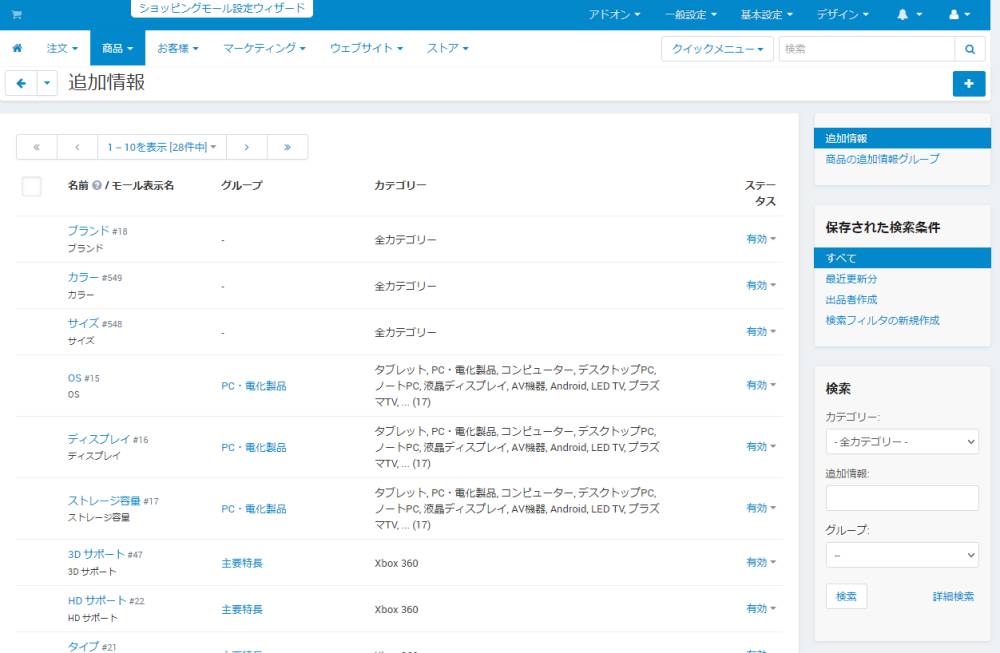1000x653 pixels.
Task: Open the 有効 status dropdown for ブランド
Action: [761, 239]
